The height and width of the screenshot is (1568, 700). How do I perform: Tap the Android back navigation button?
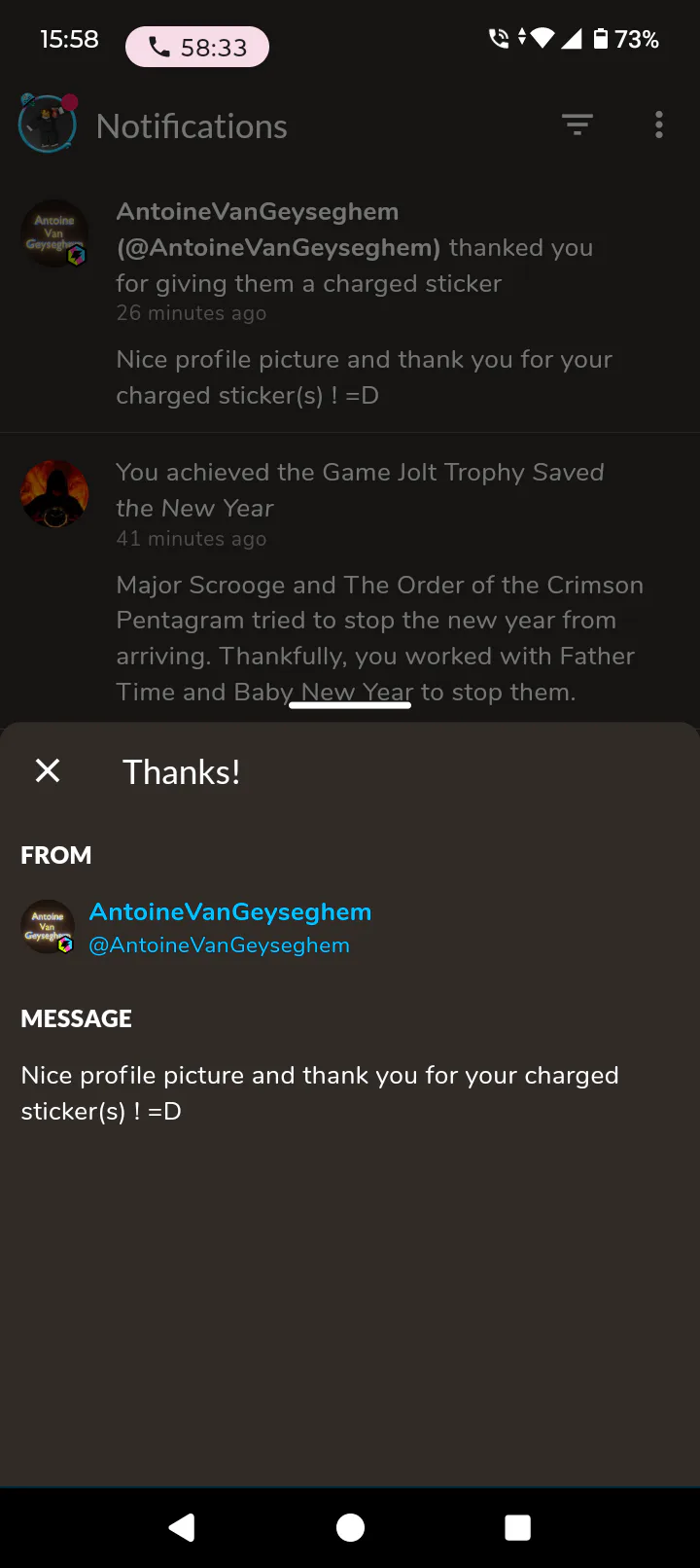tap(182, 1527)
